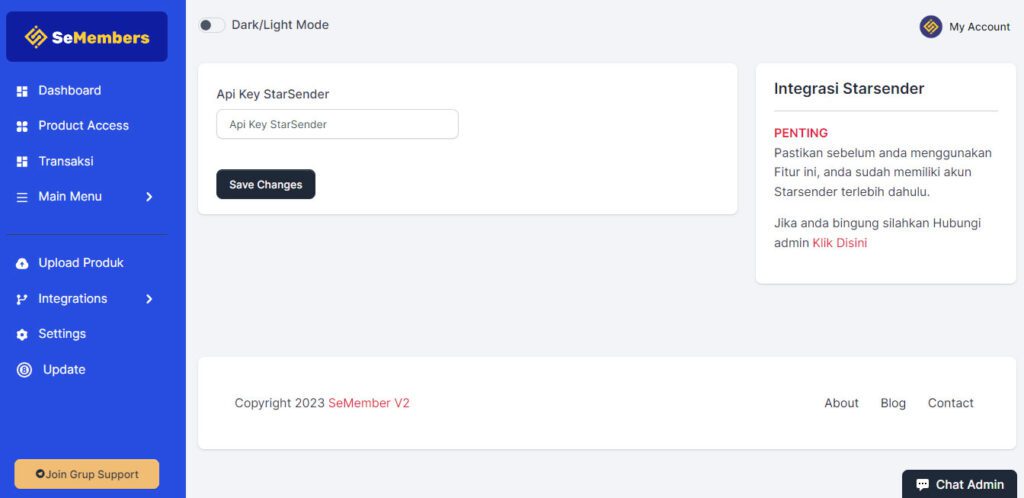Expand the Main Menu chevron
Screen dimensions: 1024x498
click(x=149, y=197)
